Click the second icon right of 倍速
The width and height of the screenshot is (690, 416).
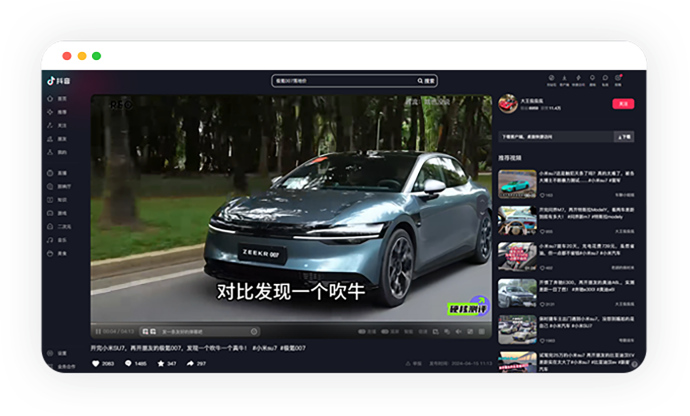pyautogui.click(x=447, y=331)
